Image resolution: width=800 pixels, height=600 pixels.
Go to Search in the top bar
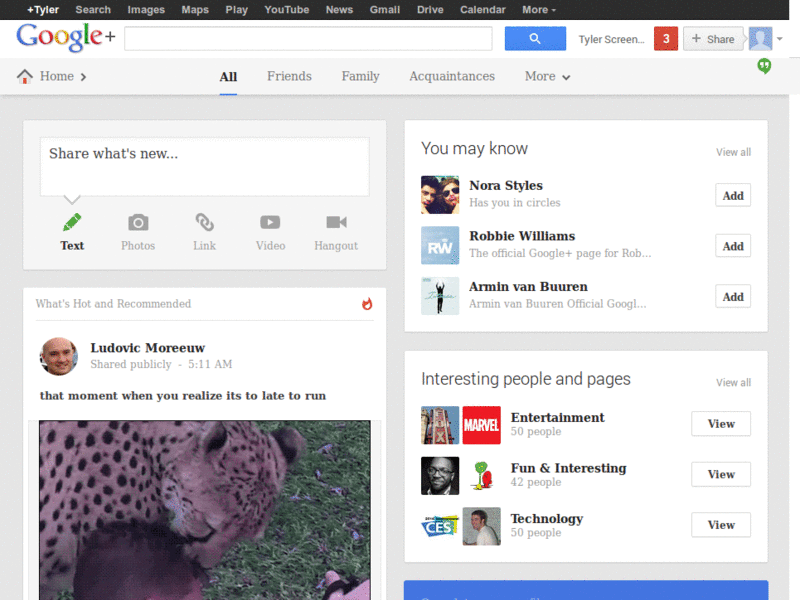click(x=93, y=10)
